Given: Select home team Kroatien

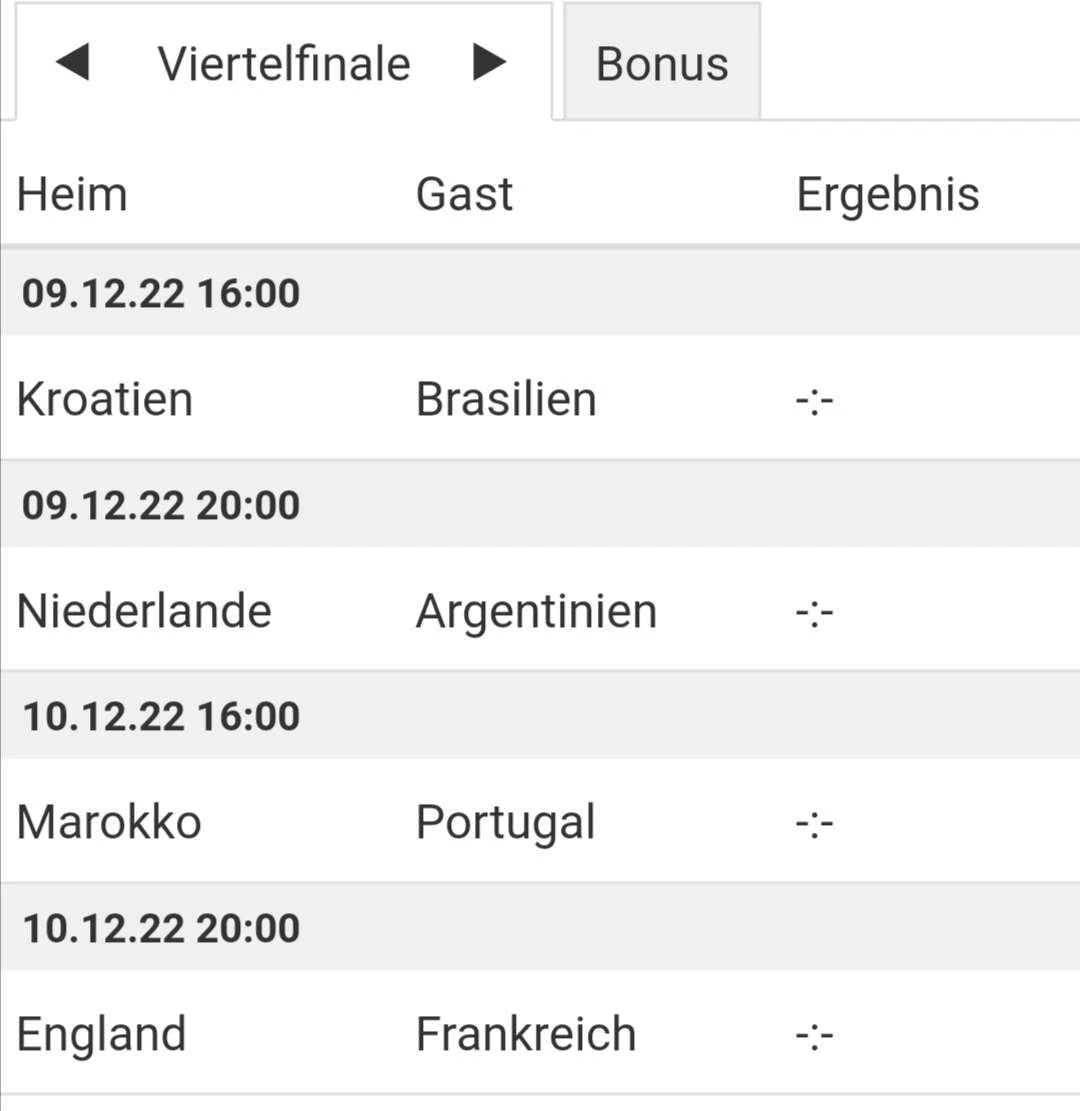Looking at the screenshot, I should tap(105, 399).
